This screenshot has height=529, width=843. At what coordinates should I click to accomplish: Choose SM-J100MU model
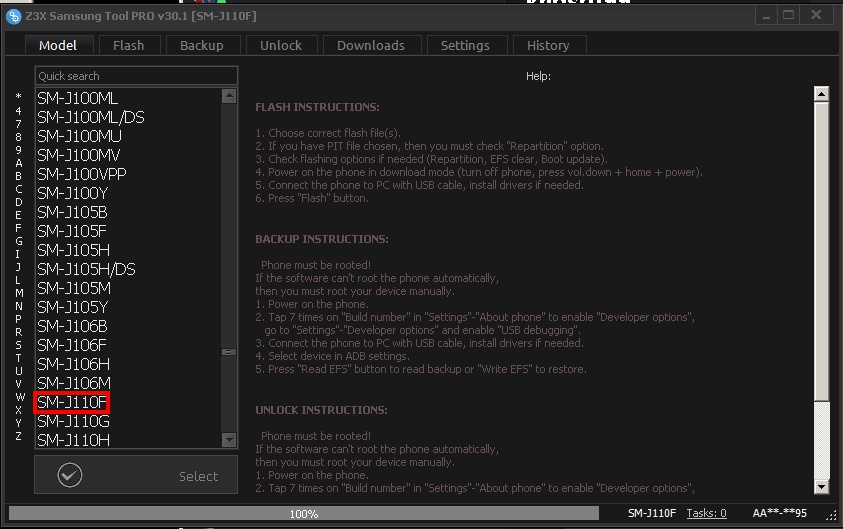(79, 136)
